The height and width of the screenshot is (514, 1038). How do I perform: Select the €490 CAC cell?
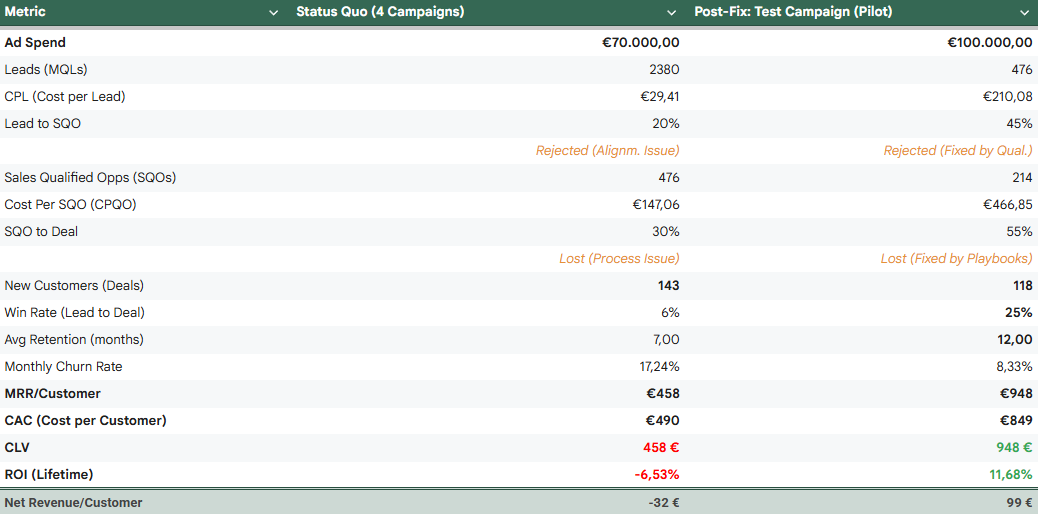(663, 421)
